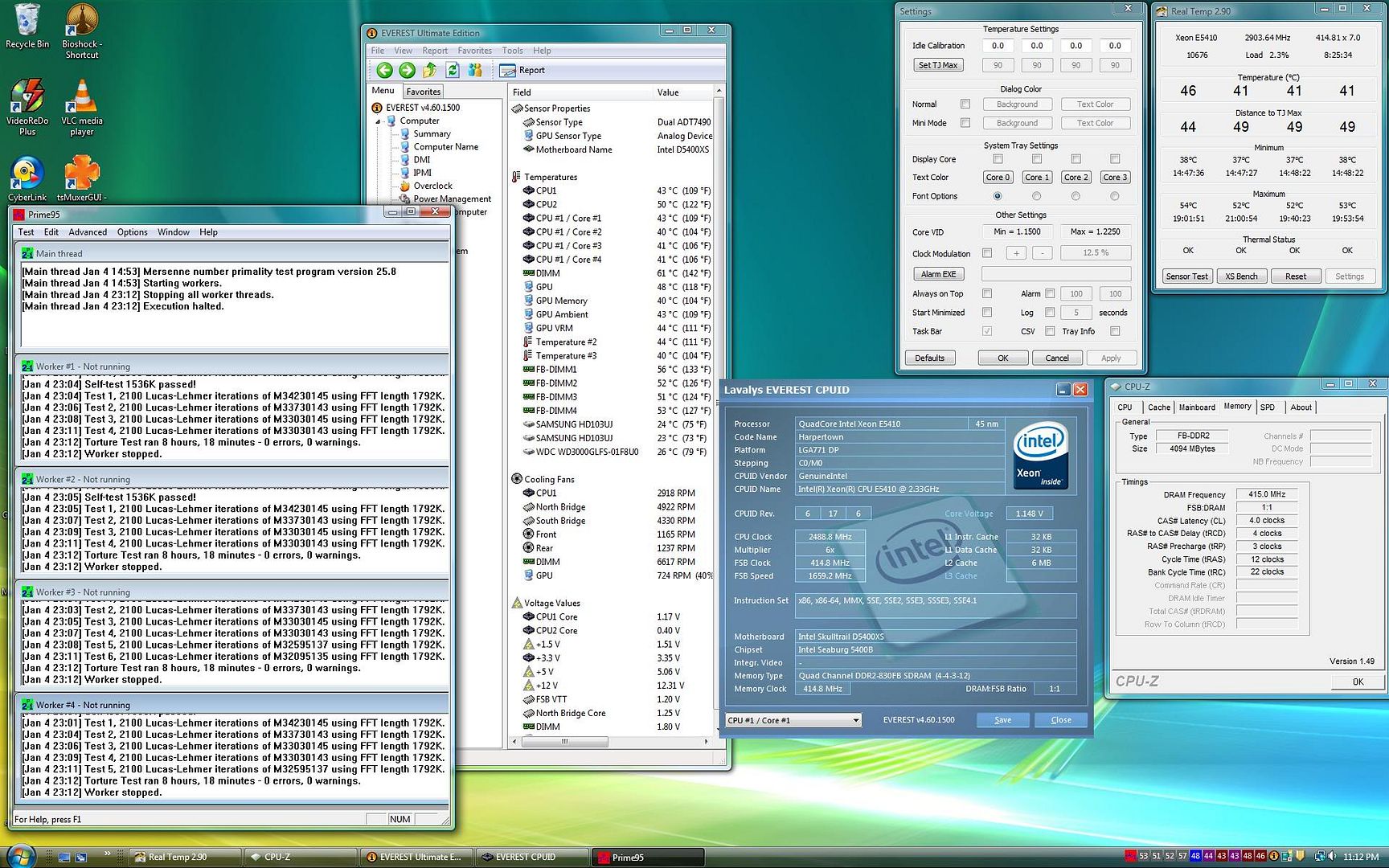Click the OK button in CPU-Z

click(x=1358, y=682)
